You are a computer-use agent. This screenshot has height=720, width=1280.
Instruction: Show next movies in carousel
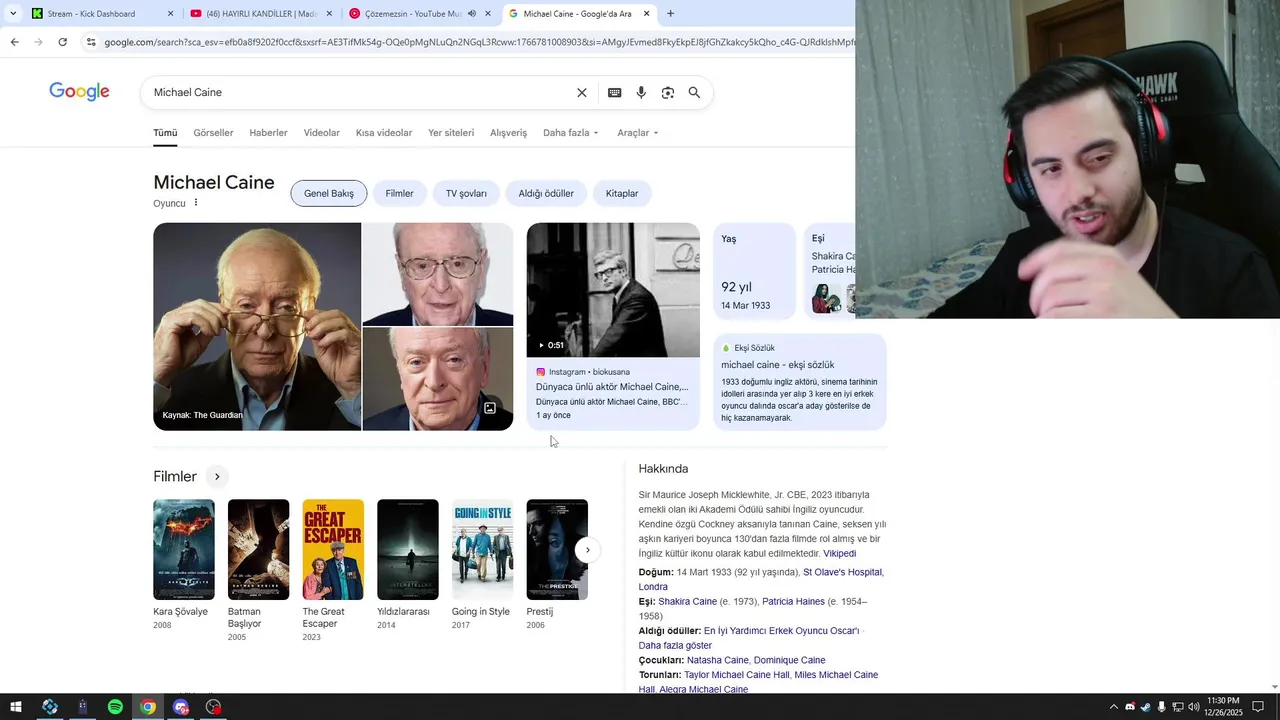(588, 550)
